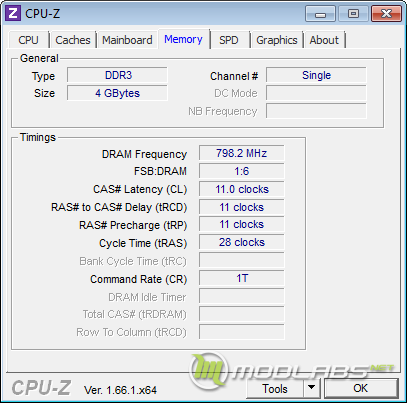Screen dimensions: 407x403
Task: Confirm with the OK button
Action: pos(361,388)
